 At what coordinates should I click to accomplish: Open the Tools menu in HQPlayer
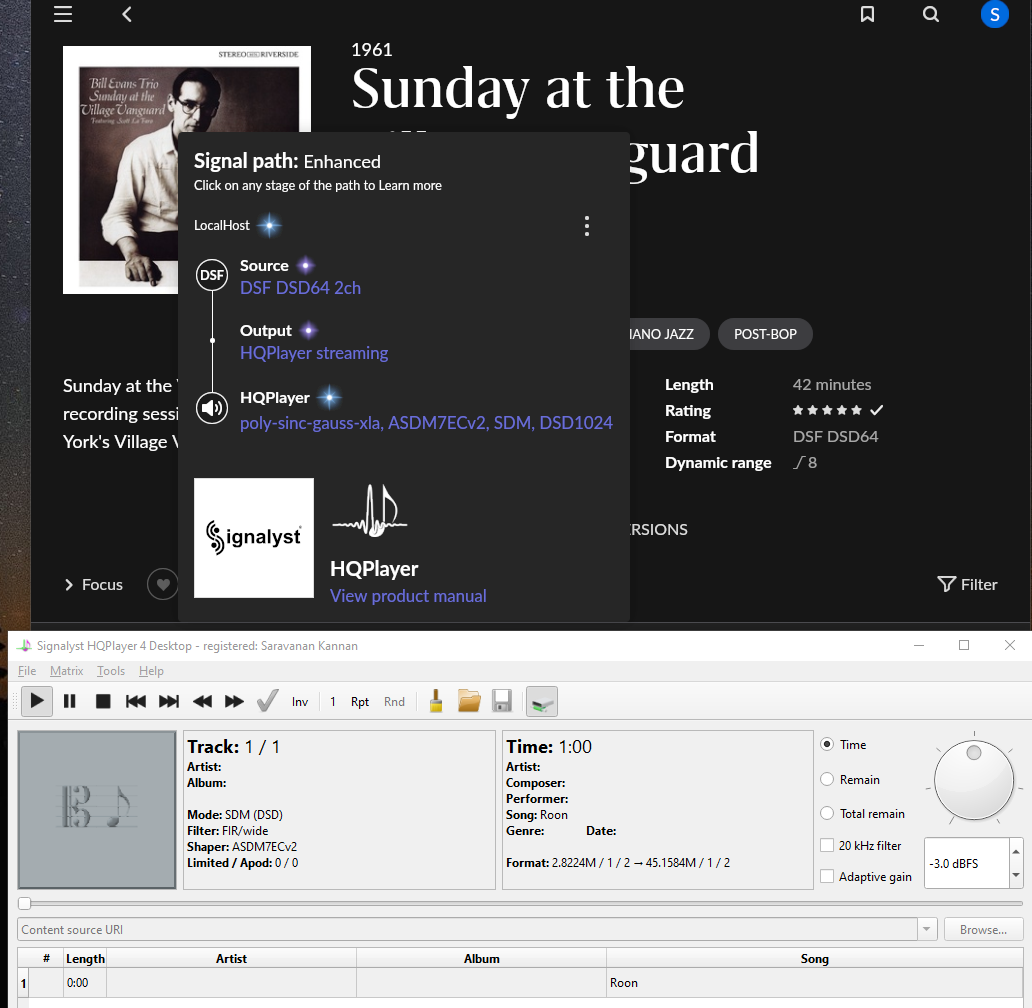[111, 670]
